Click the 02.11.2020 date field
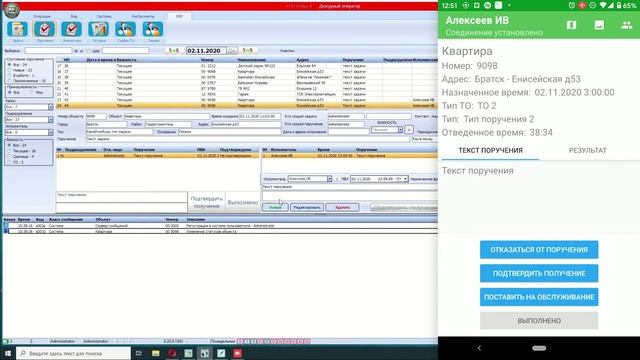640x360 pixels. (206, 51)
